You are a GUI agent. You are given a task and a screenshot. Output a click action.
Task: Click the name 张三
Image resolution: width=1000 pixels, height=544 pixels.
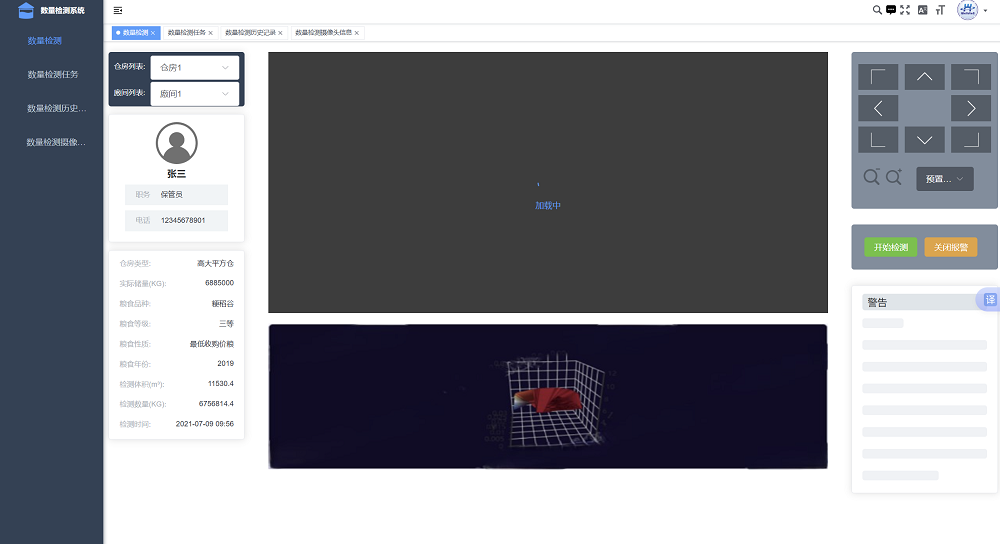tap(177, 173)
